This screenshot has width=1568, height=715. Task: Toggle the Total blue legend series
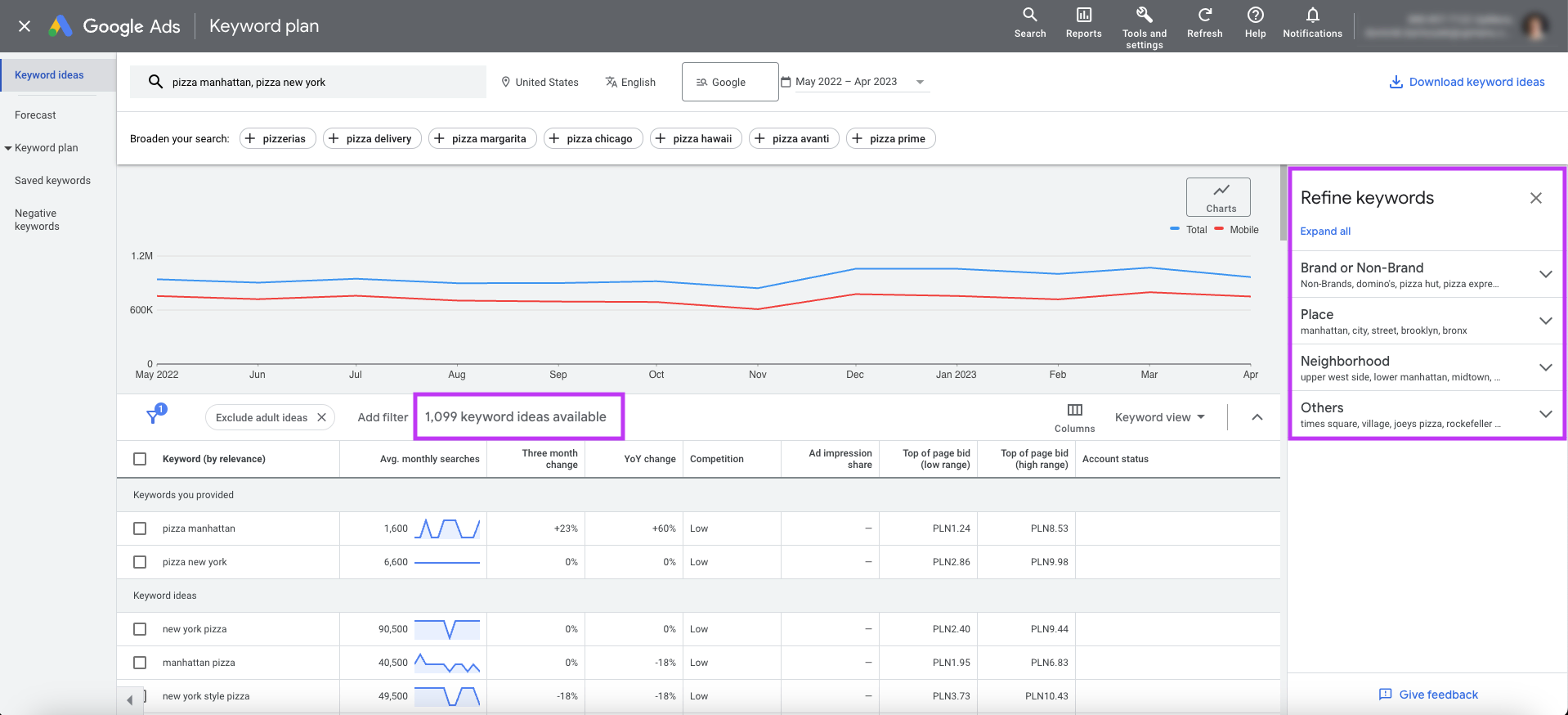pyautogui.click(x=1189, y=230)
